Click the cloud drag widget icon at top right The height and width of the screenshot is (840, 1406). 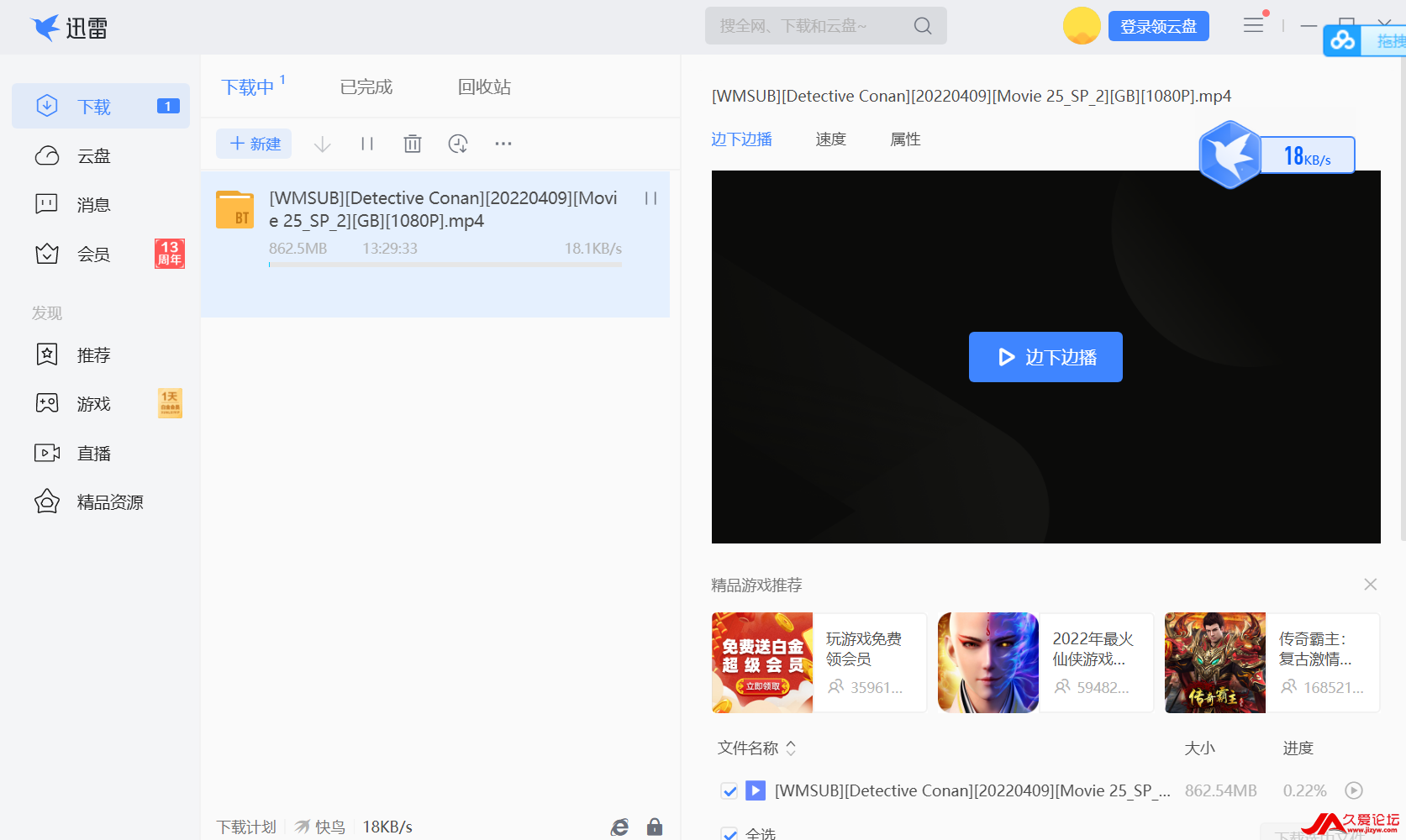pyautogui.click(x=1343, y=40)
